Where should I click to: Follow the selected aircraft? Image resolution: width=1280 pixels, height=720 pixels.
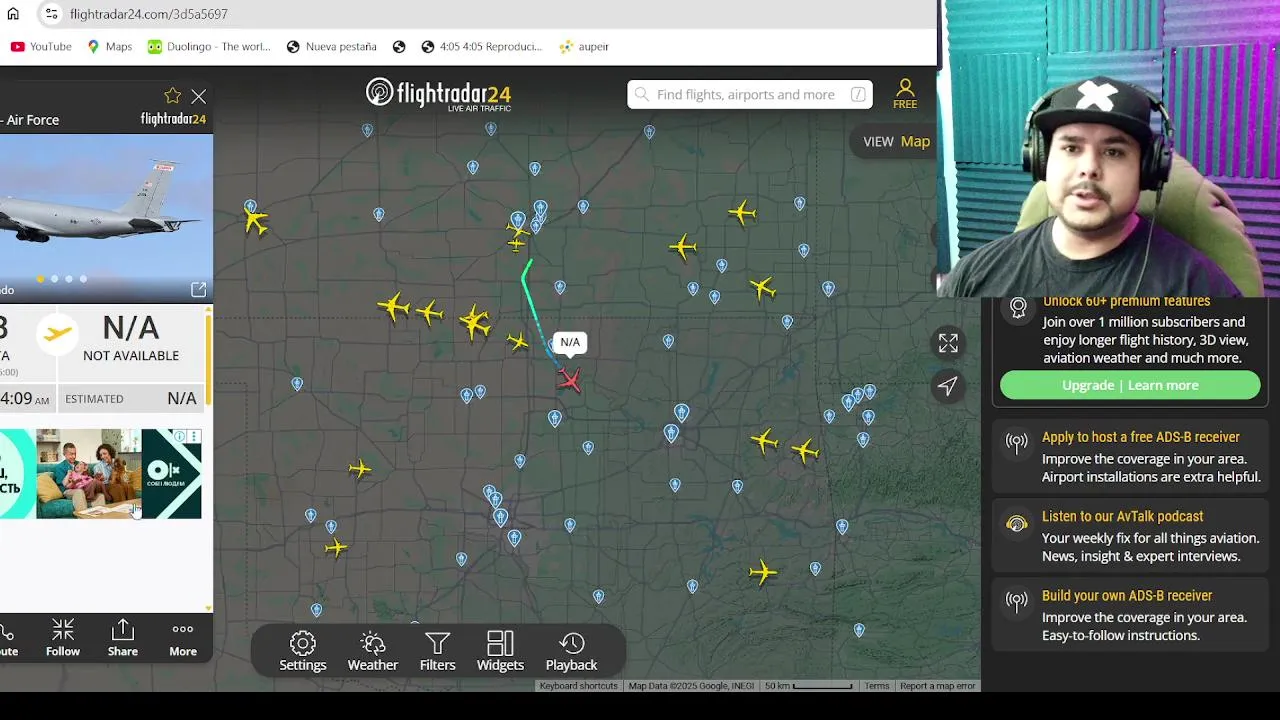(62, 638)
